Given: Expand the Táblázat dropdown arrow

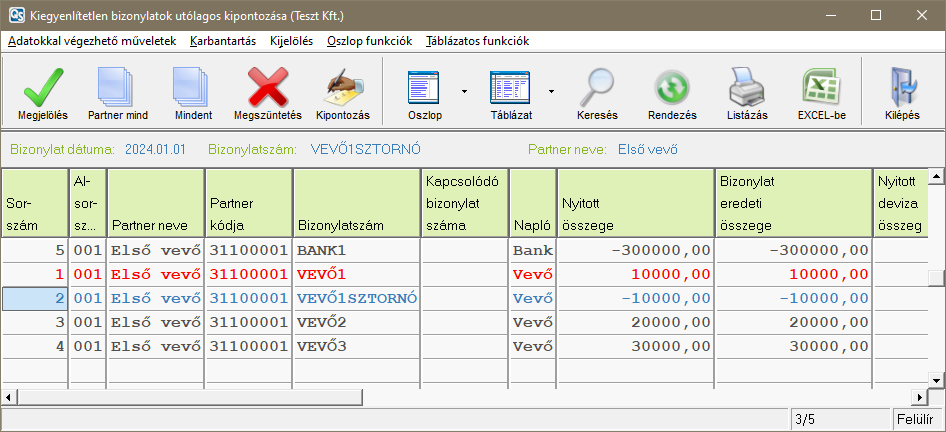Looking at the screenshot, I should 551,90.
